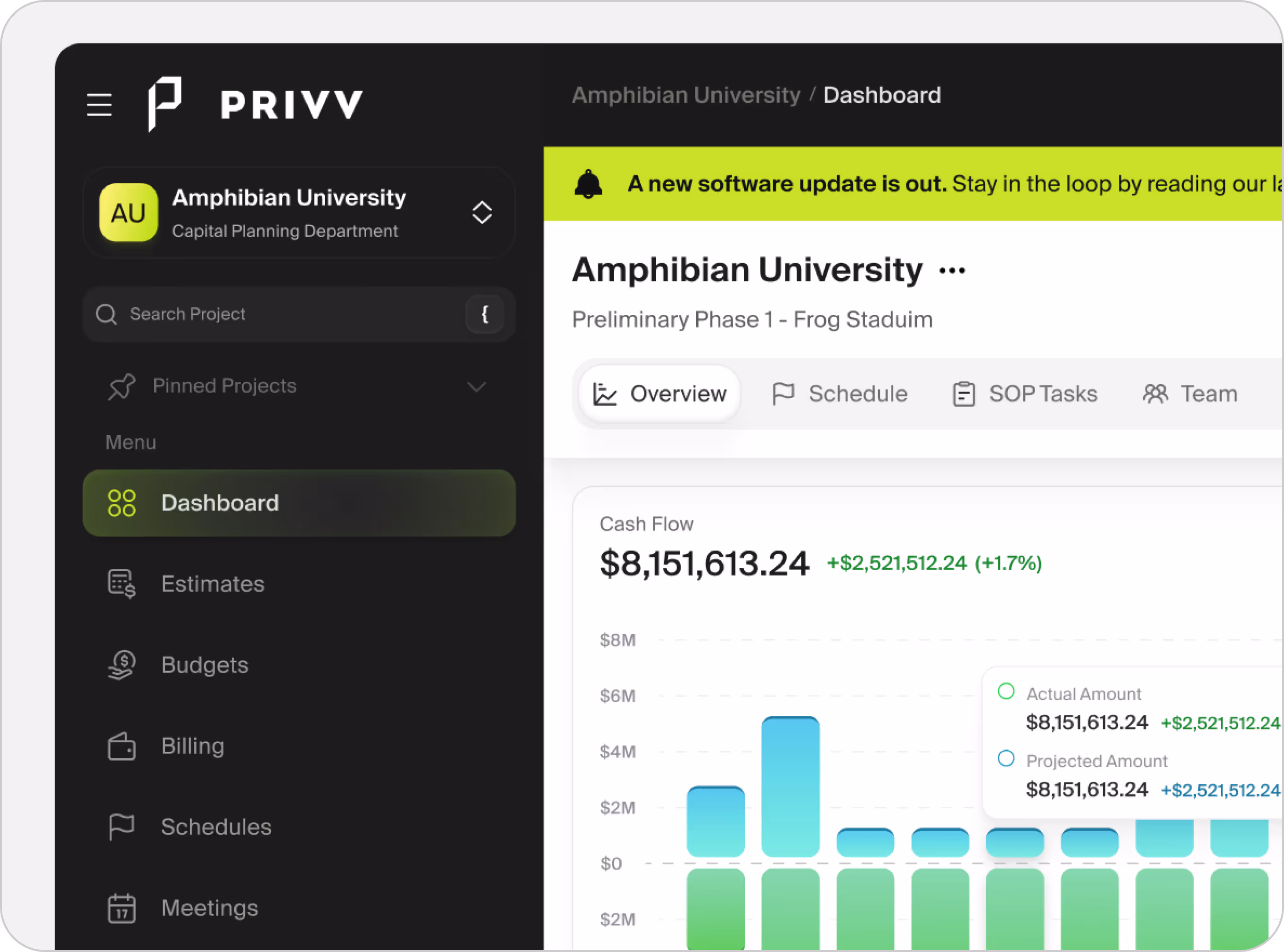Screen dimensions: 1284x952
Task: Click the software update banner text
Action: pos(955,184)
